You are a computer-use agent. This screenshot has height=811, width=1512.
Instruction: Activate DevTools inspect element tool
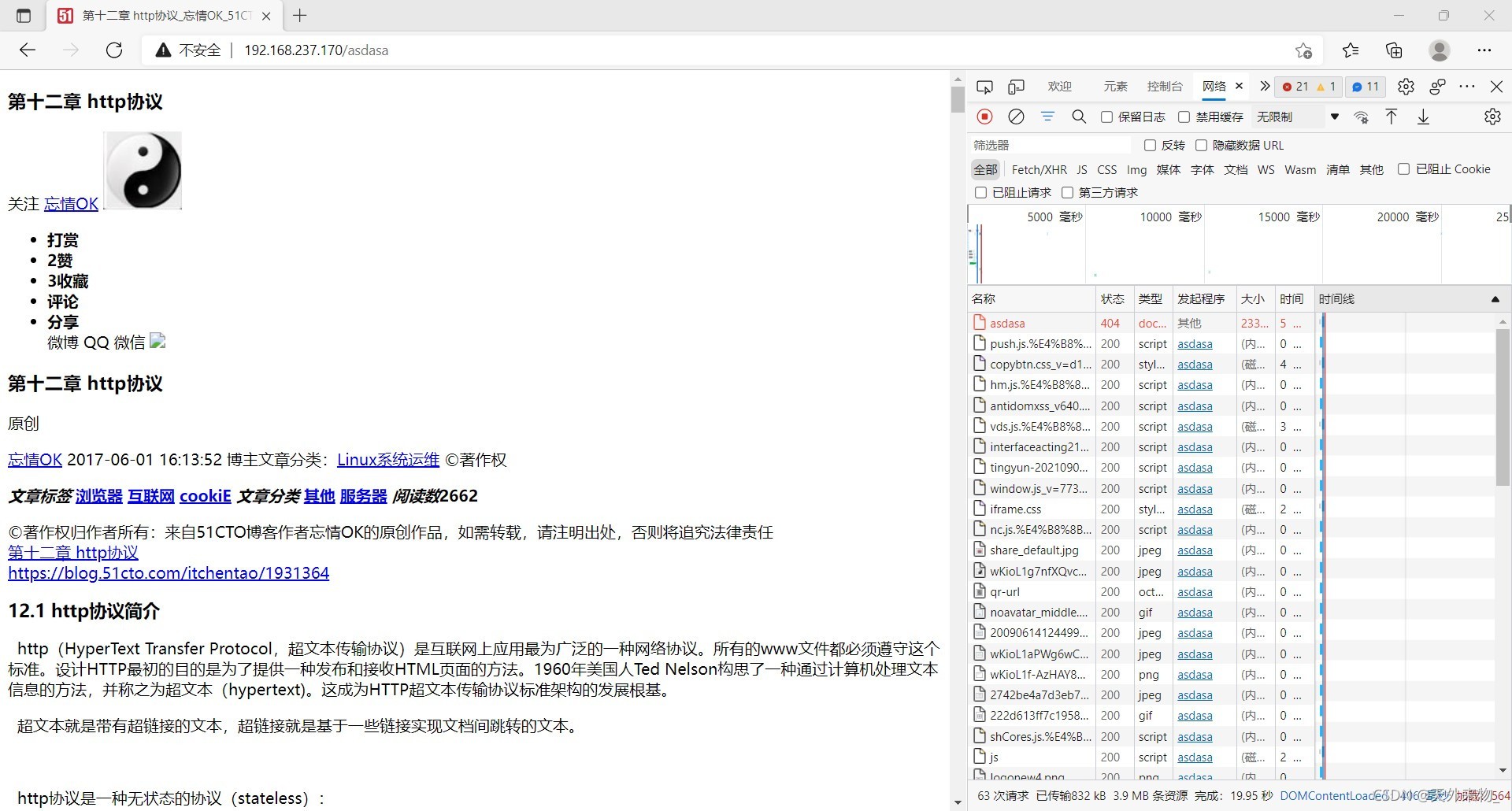pos(984,87)
